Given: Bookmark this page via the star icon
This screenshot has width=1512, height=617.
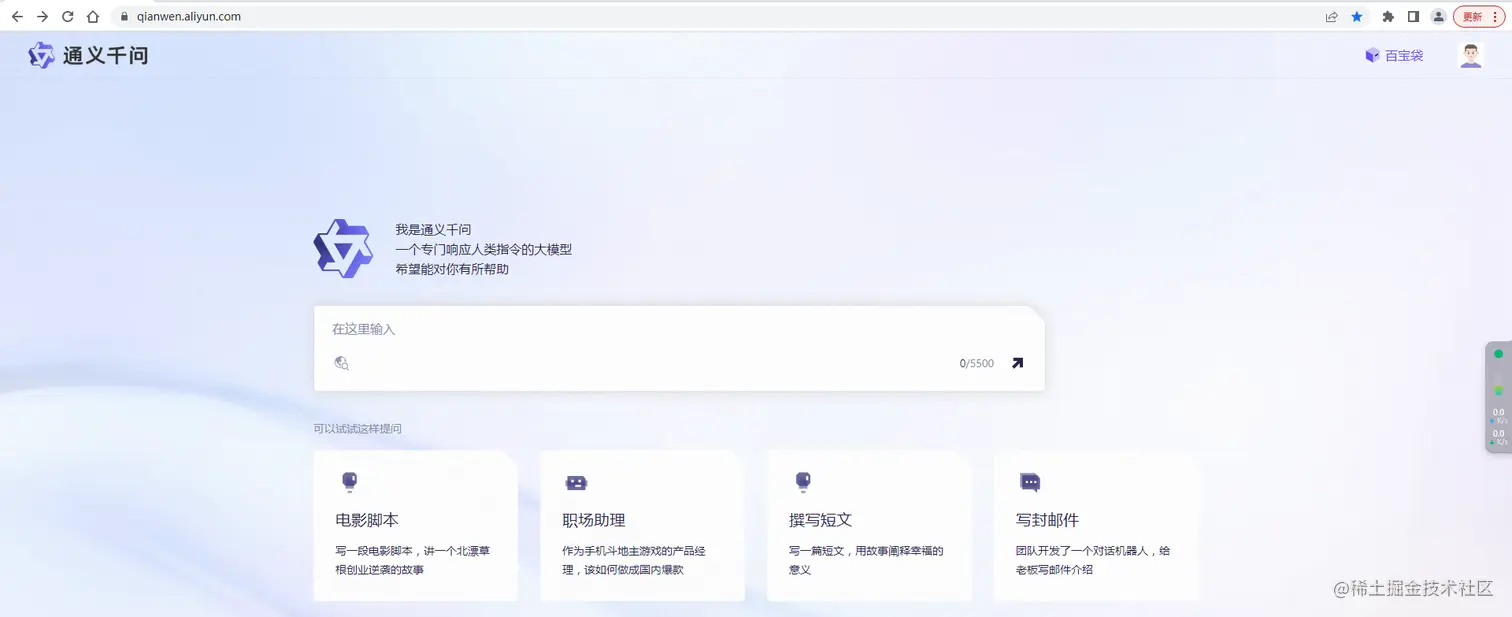Looking at the screenshot, I should (x=1357, y=16).
